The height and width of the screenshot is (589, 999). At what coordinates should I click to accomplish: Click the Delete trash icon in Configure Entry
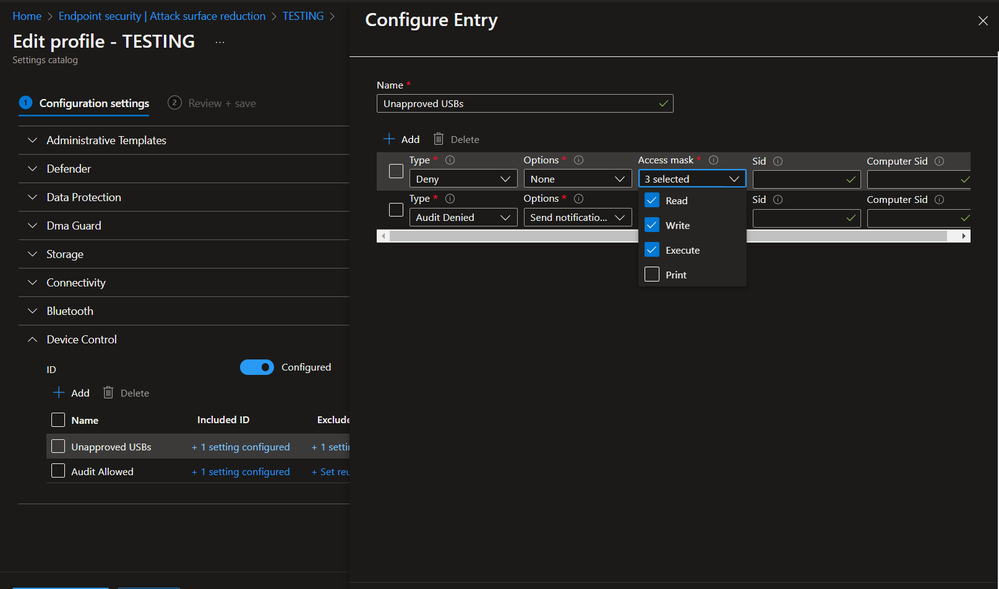(438, 139)
